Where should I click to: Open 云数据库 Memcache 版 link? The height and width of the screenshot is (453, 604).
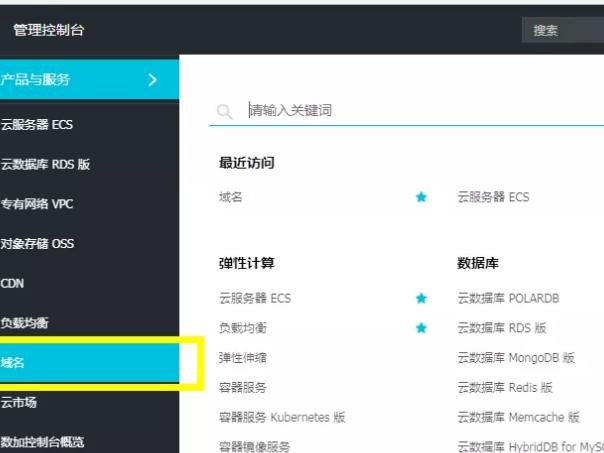[x=518, y=417]
